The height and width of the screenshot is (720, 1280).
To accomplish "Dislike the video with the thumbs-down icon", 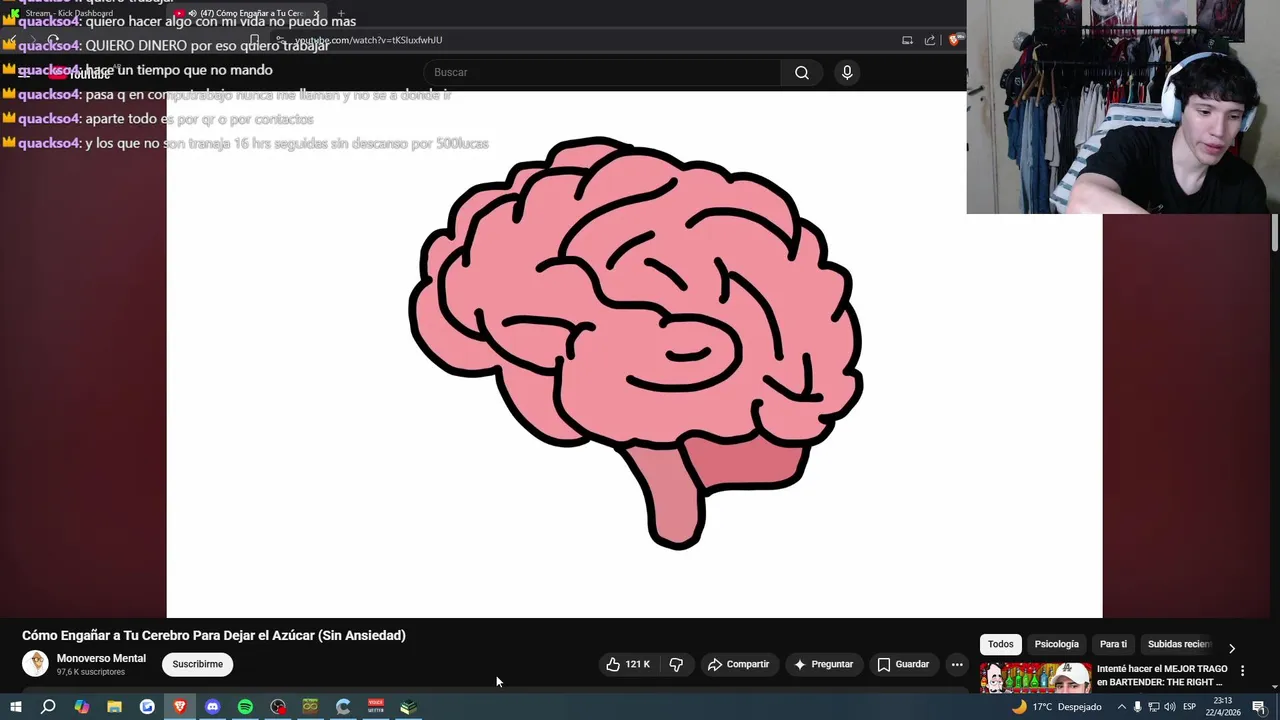I will 676,664.
